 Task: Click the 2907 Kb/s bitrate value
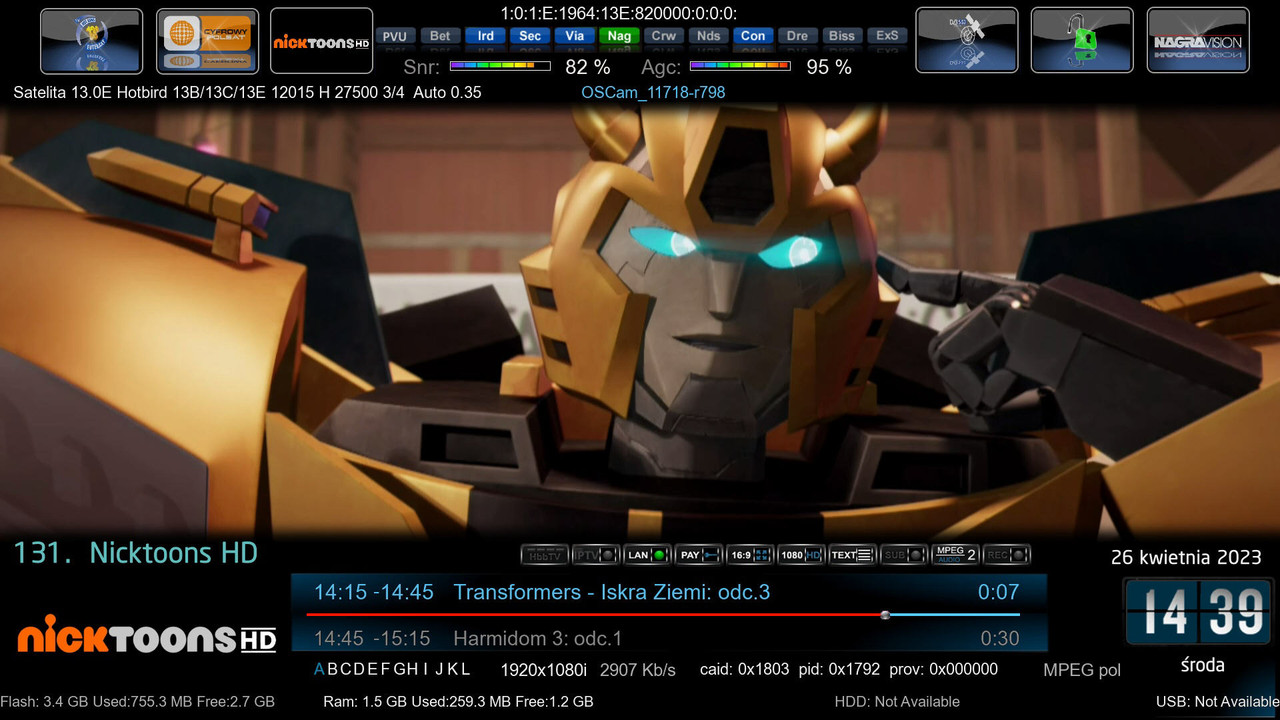(x=638, y=670)
